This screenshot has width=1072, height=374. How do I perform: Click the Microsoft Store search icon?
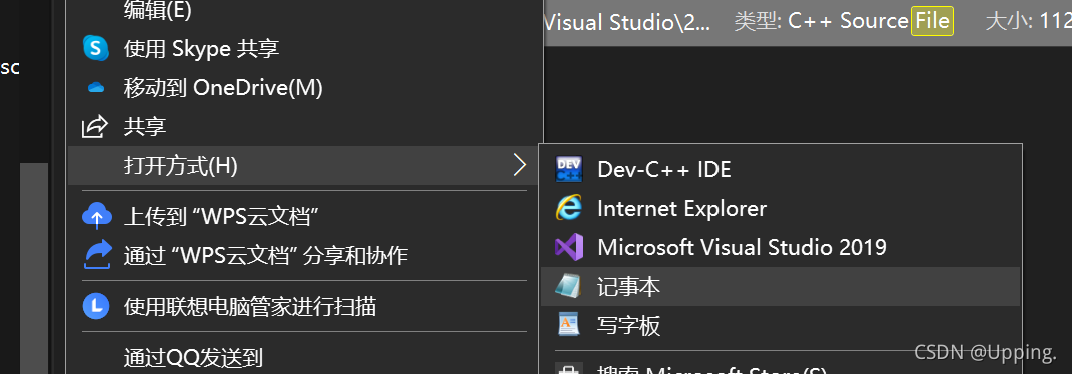tap(569, 369)
